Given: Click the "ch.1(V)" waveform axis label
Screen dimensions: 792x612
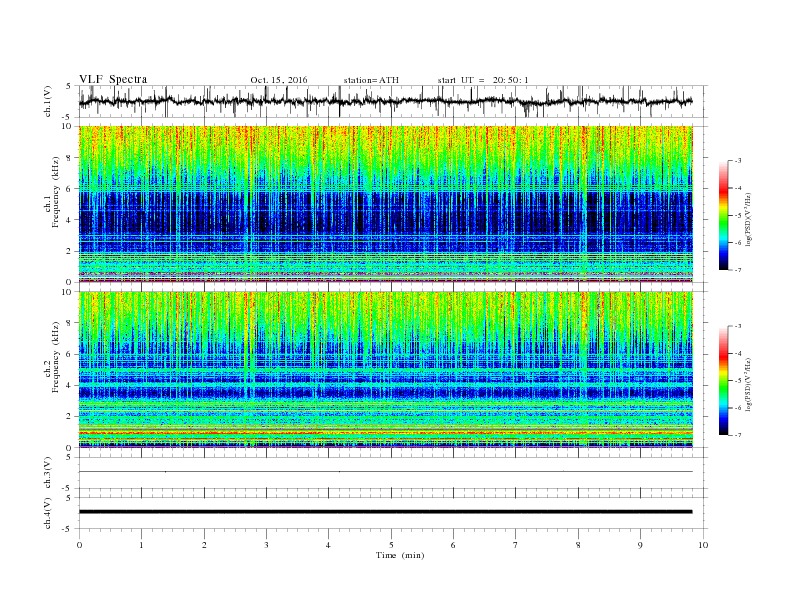Looking at the screenshot, I should 48,101.
